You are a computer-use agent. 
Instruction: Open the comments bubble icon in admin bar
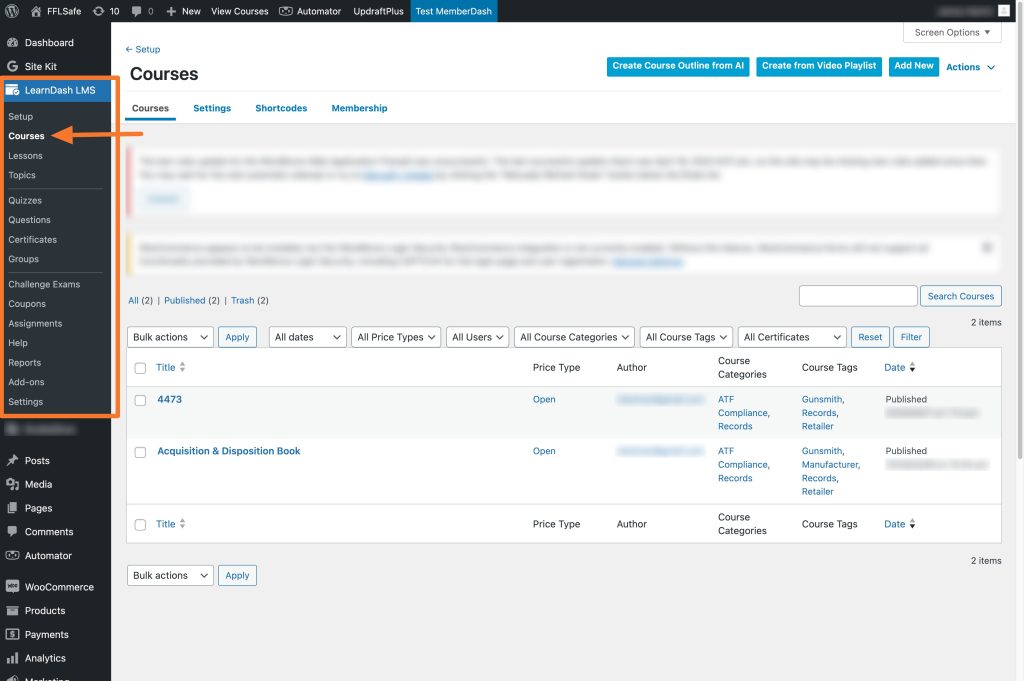tap(136, 11)
